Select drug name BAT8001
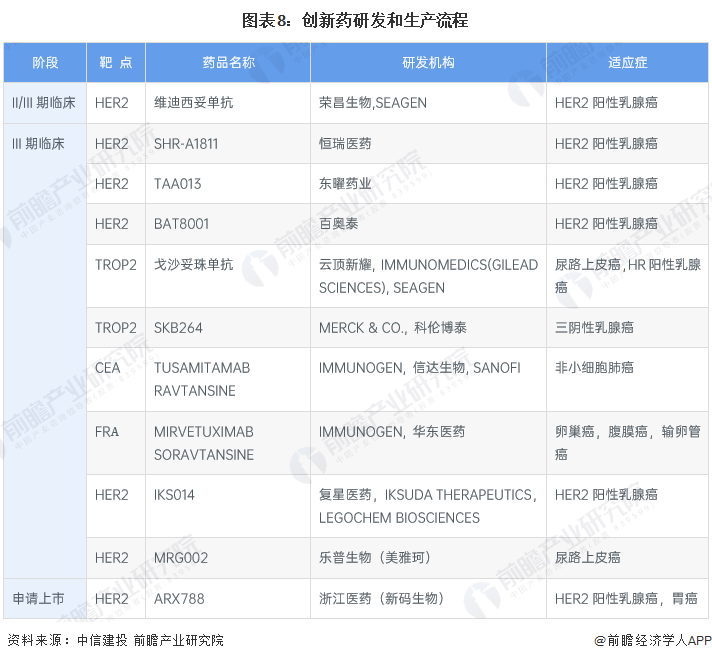This screenshot has width=712, height=661. pos(181,224)
